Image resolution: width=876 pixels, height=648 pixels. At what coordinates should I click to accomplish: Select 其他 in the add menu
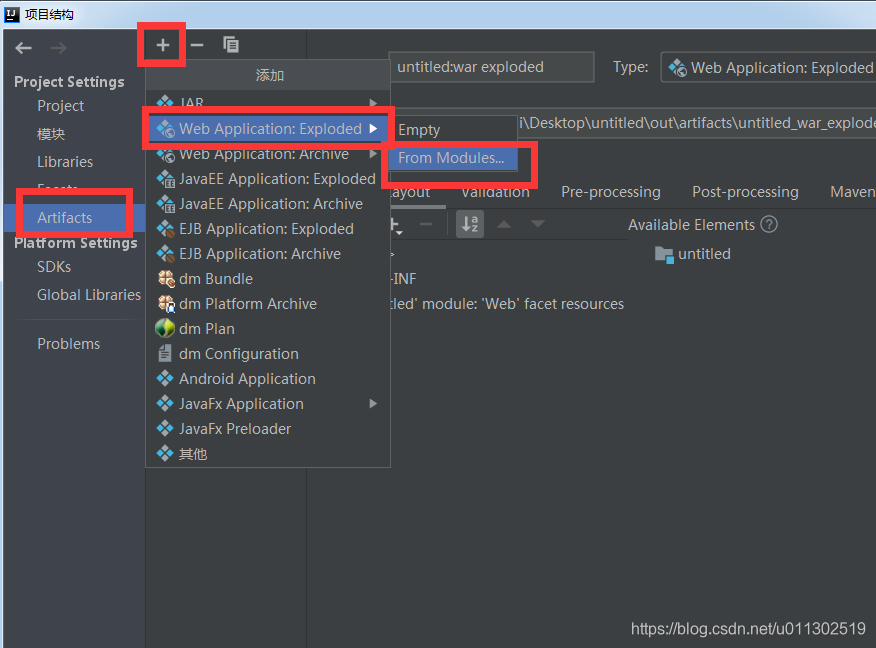pyautogui.click(x=268, y=454)
